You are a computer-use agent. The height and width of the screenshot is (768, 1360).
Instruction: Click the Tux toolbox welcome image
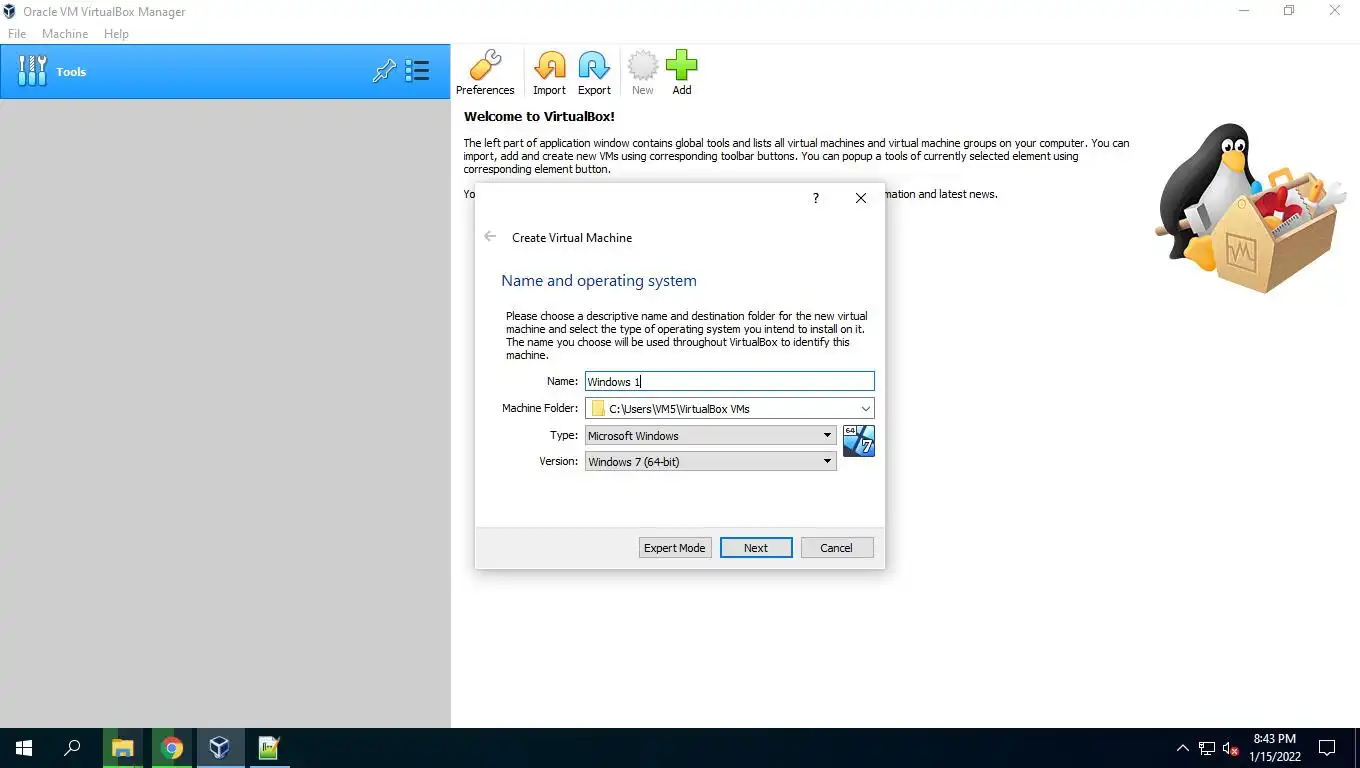[x=1250, y=208]
